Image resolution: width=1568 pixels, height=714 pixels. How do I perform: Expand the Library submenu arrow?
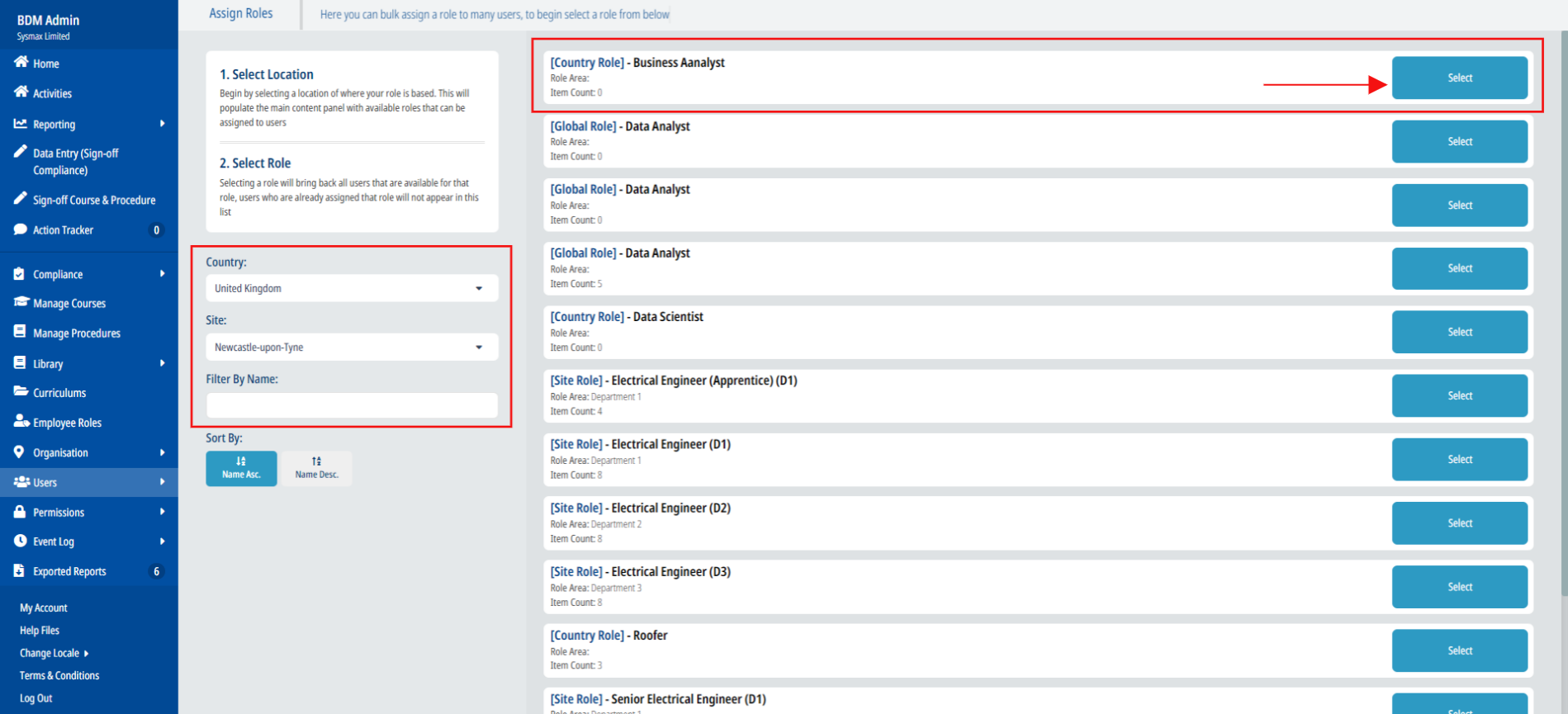162,363
